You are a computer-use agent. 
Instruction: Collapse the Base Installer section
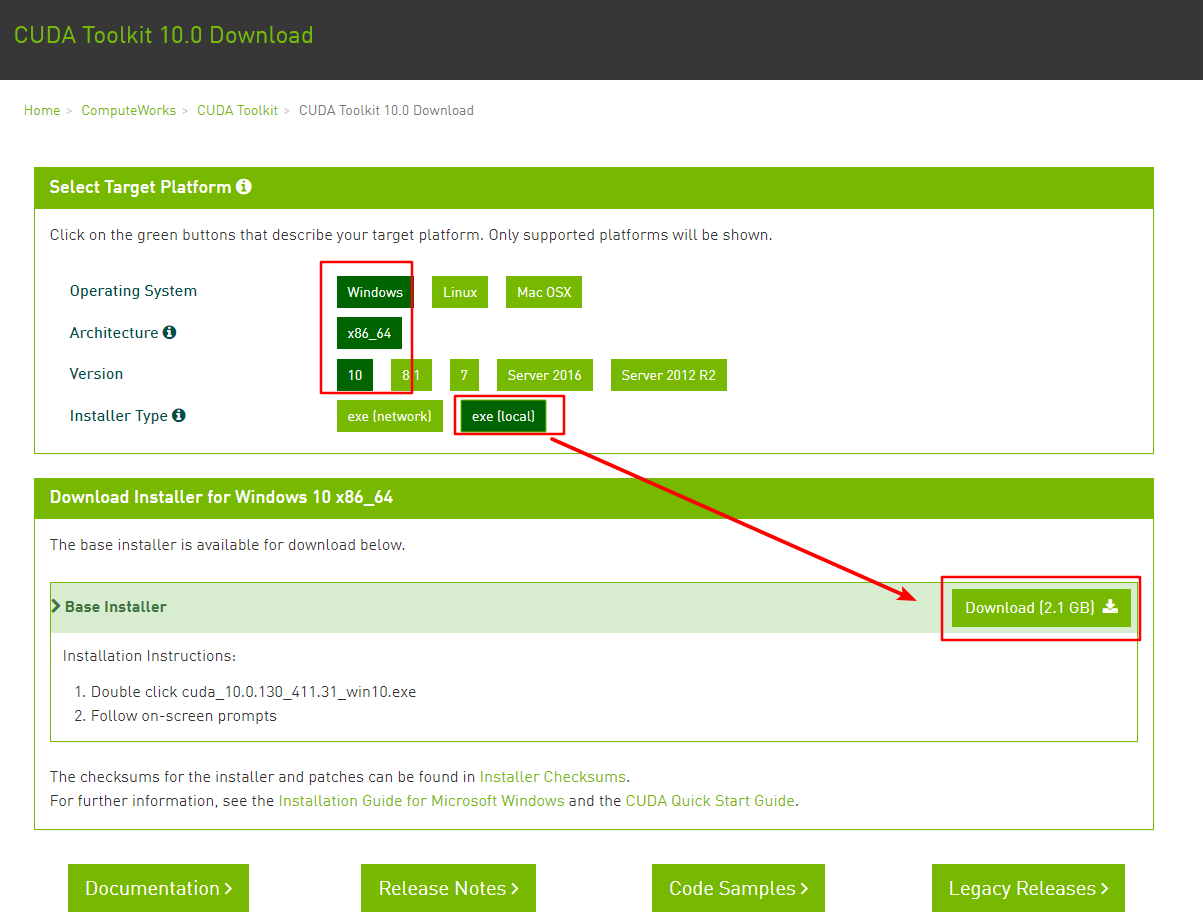coord(109,607)
